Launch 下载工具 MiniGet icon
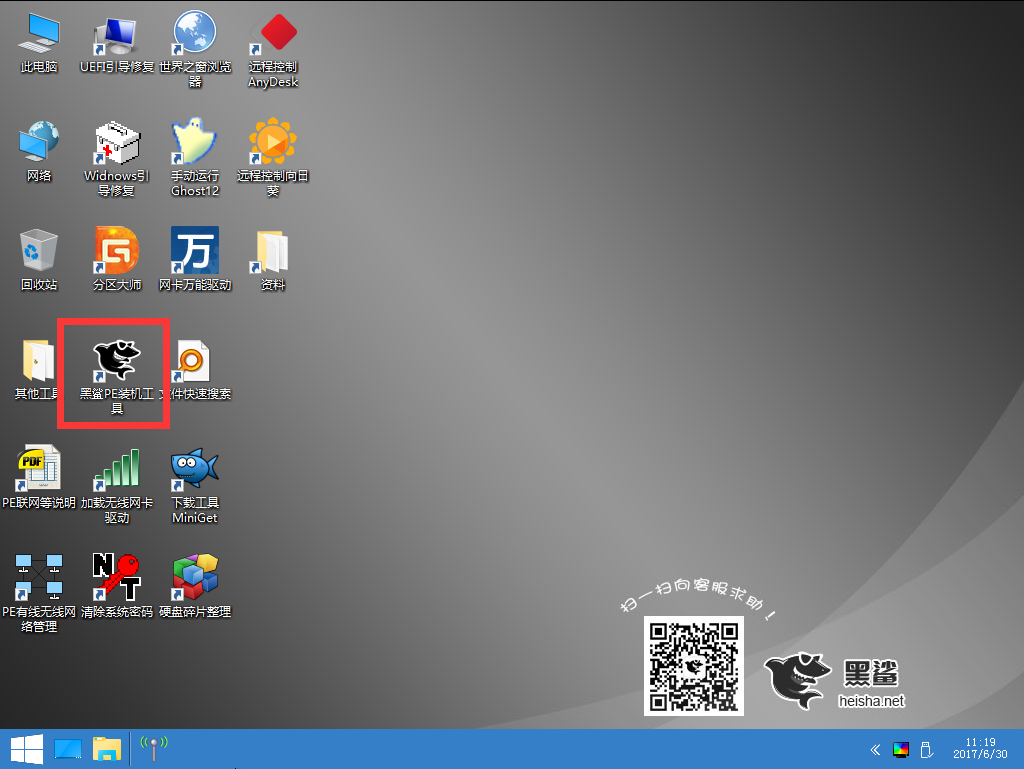 195,486
